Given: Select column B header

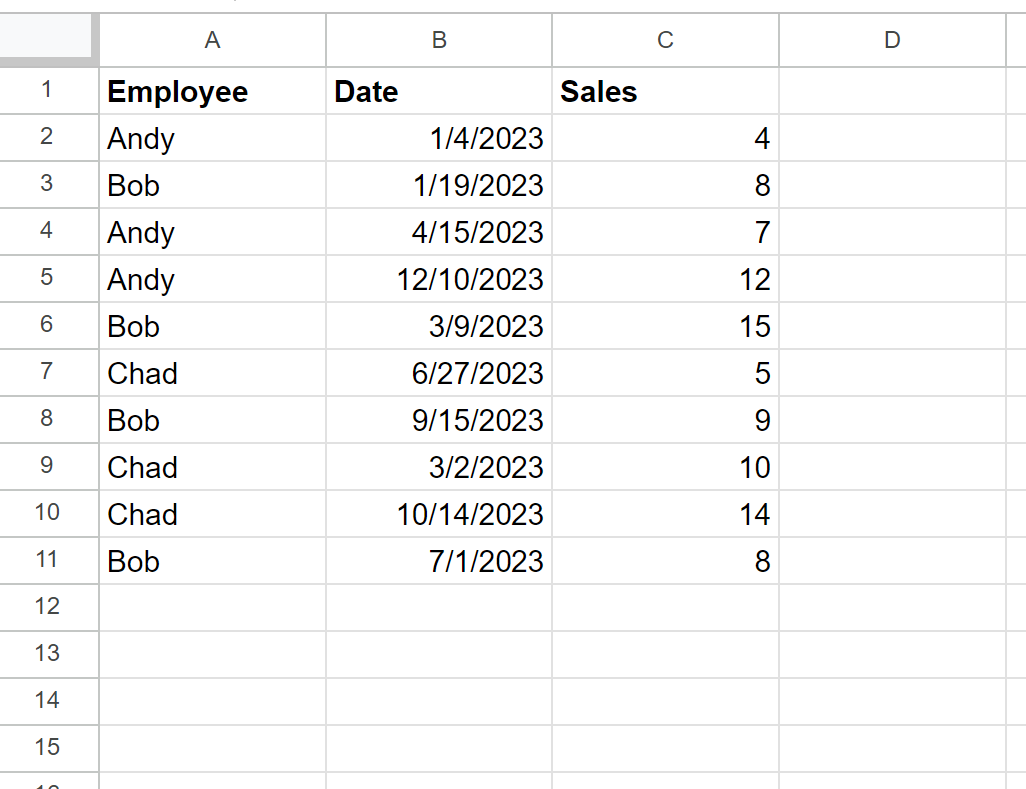Looking at the screenshot, I should (x=439, y=40).
